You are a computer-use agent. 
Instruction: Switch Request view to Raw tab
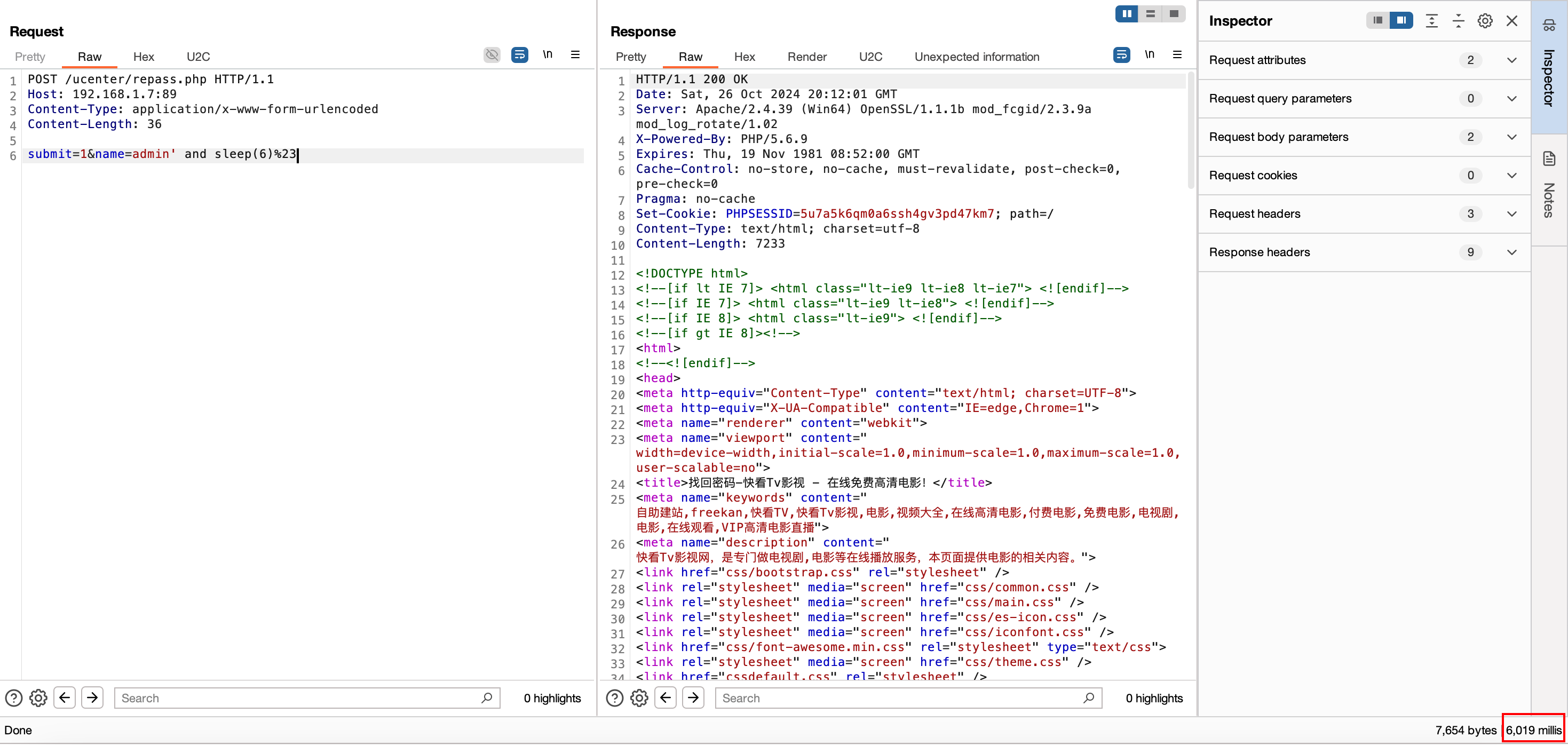pyautogui.click(x=90, y=57)
